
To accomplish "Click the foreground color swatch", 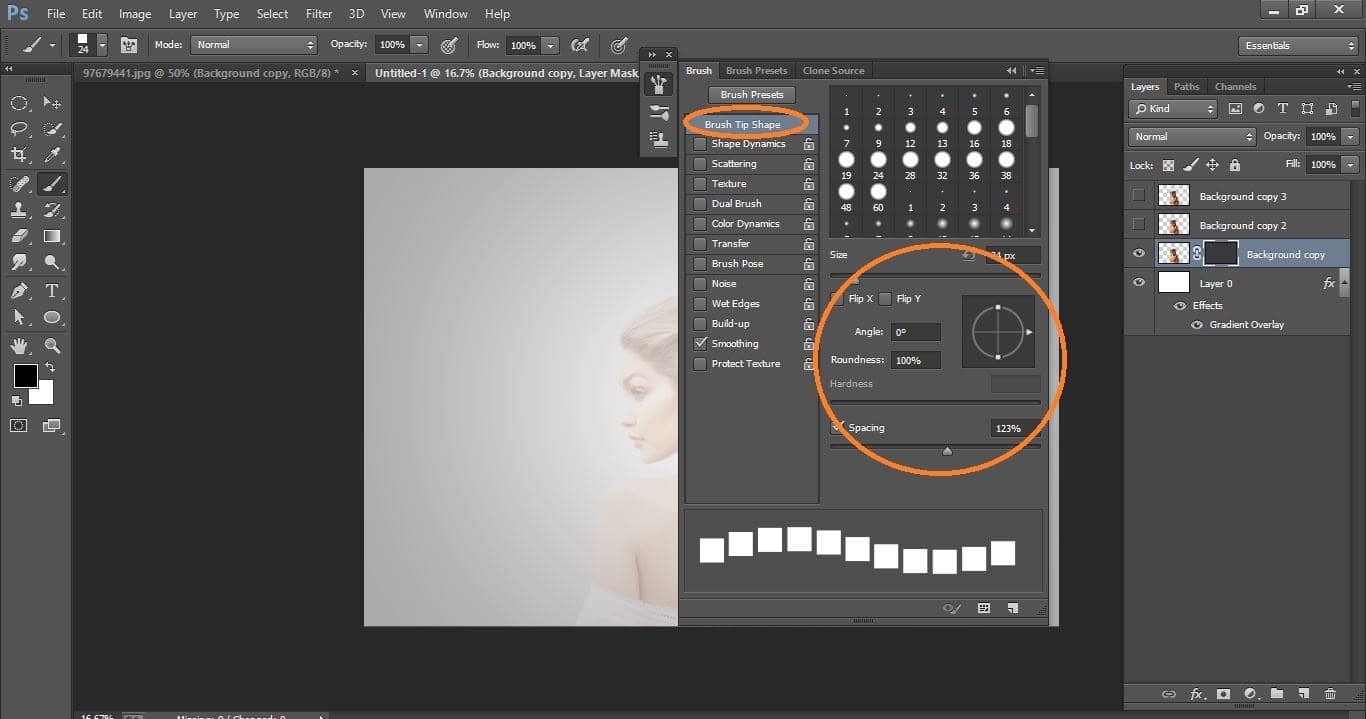I will point(24,377).
